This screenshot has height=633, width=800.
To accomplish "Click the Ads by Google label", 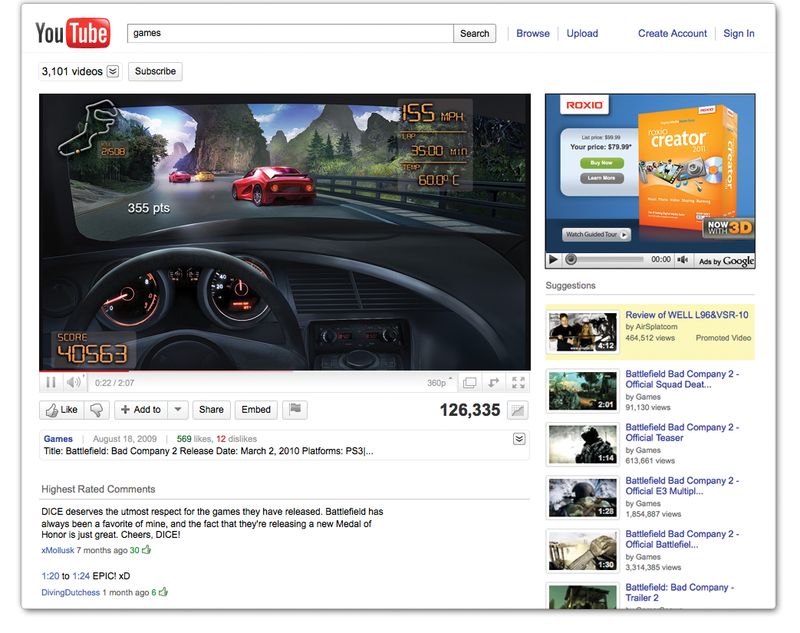I will [x=726, y=261].
